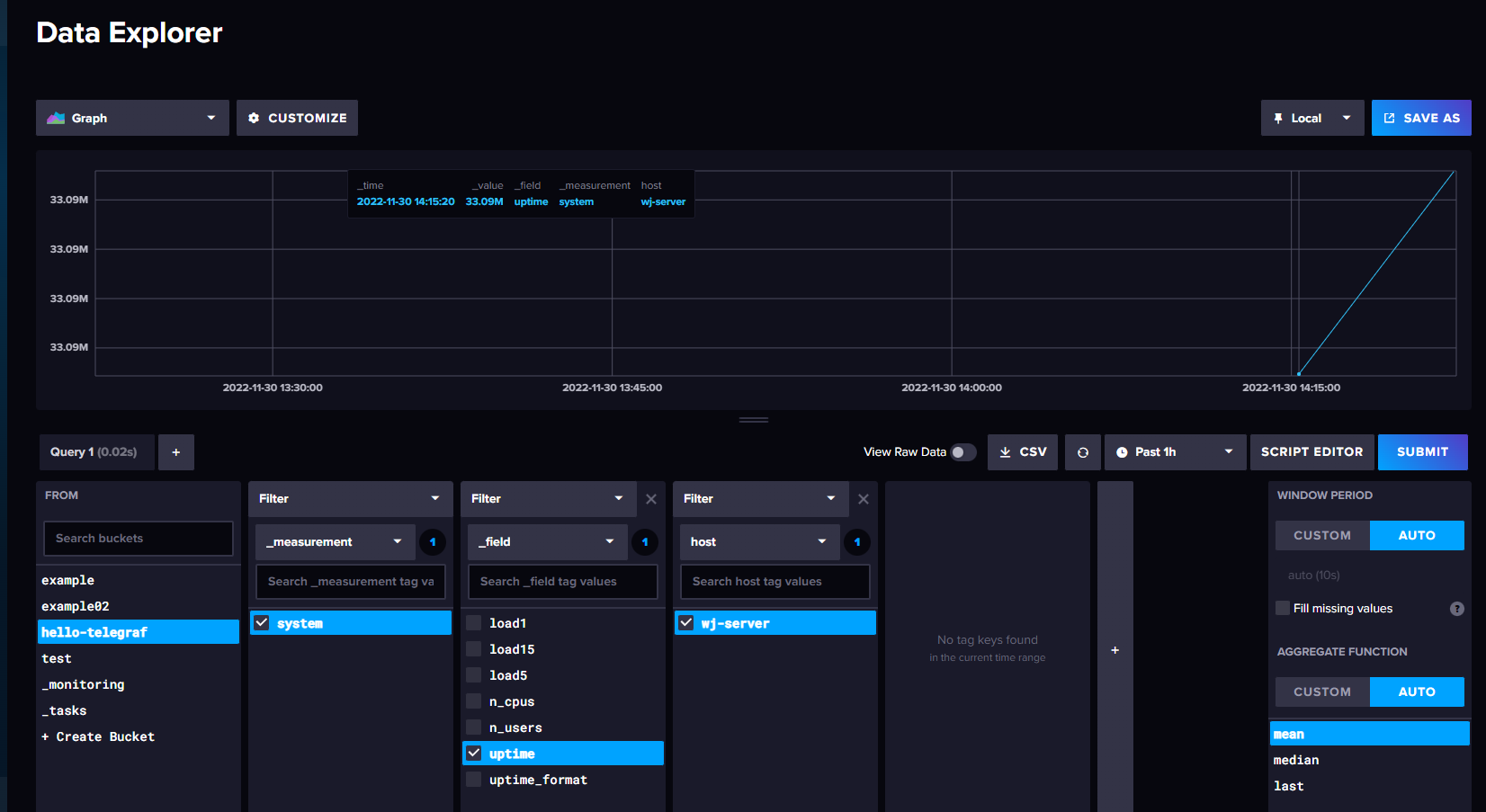Click the selection count badge beside _field
Viewport: 1486px width, 812px height.
645,542
